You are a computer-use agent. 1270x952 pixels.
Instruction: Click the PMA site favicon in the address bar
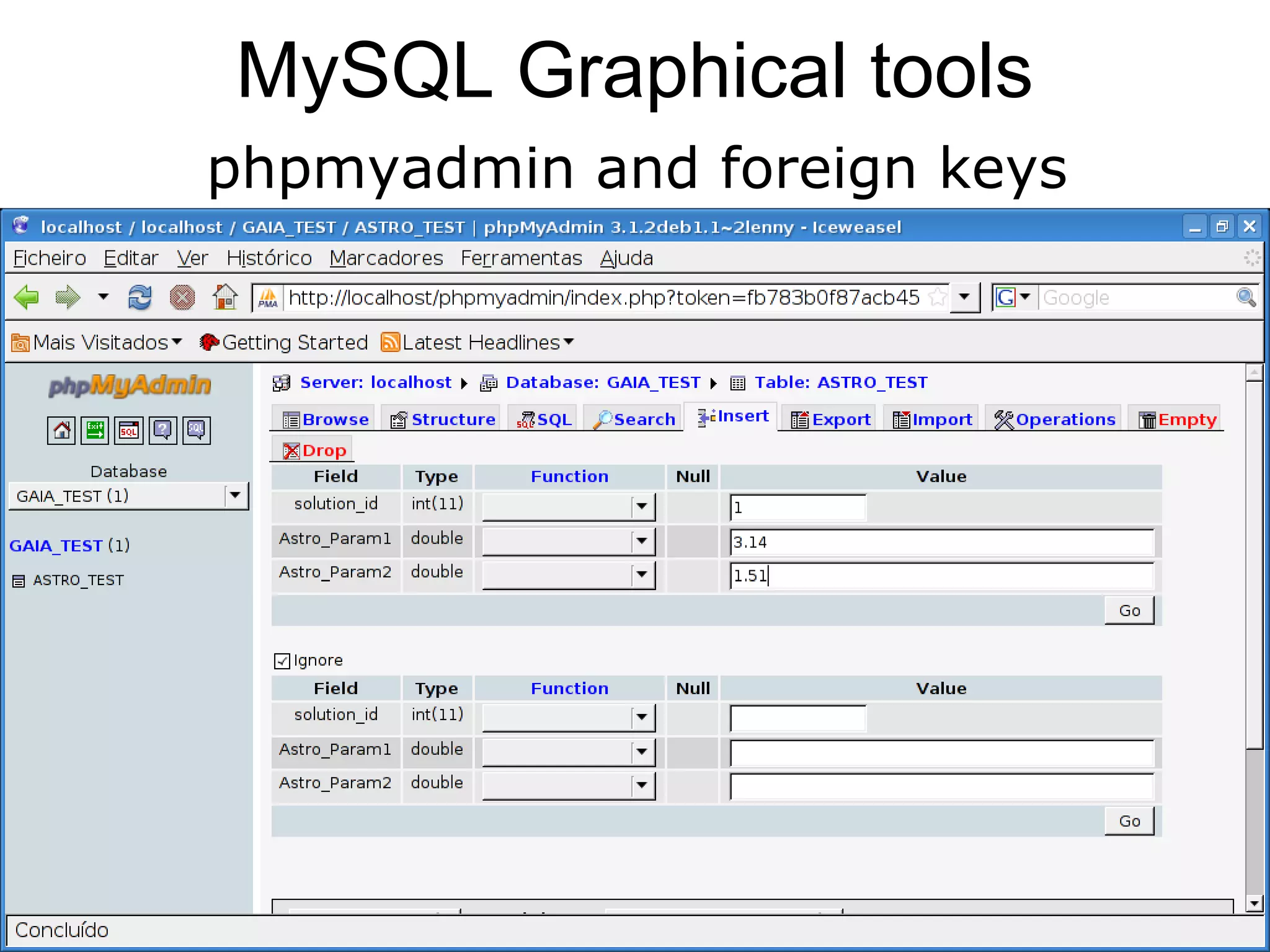tap(268, 298)
